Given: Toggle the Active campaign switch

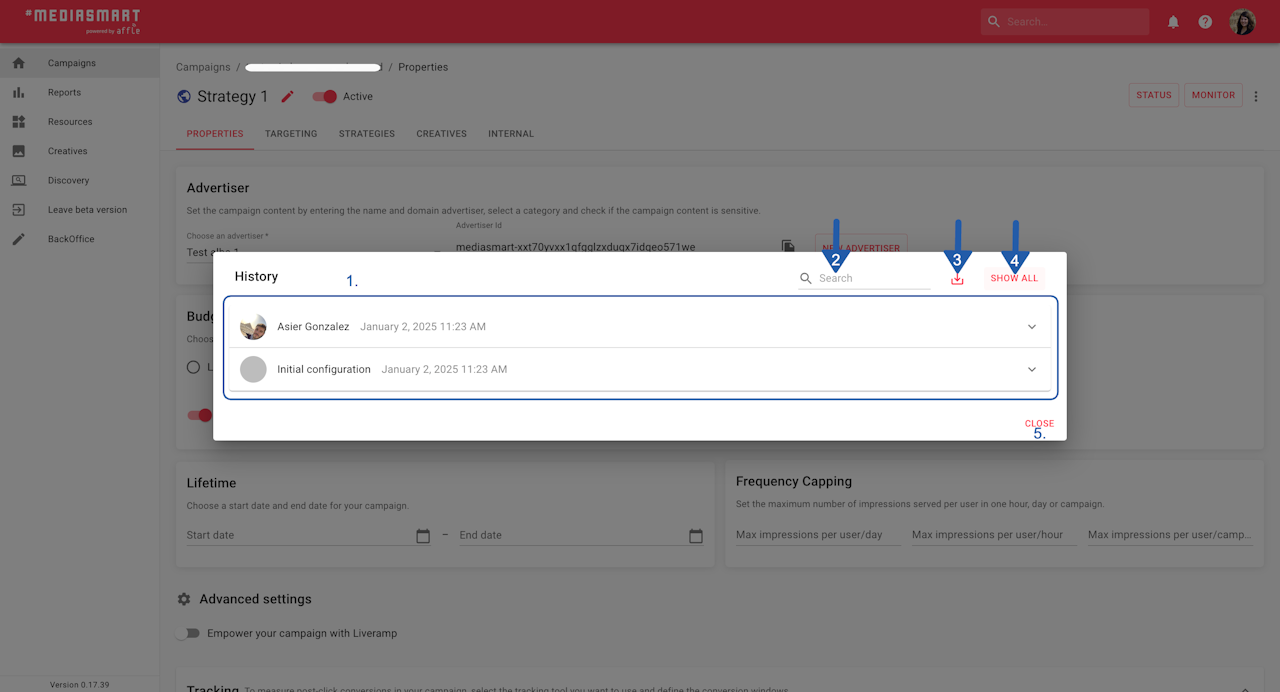Looking at the screenshot, I should [x=325, y=97].
